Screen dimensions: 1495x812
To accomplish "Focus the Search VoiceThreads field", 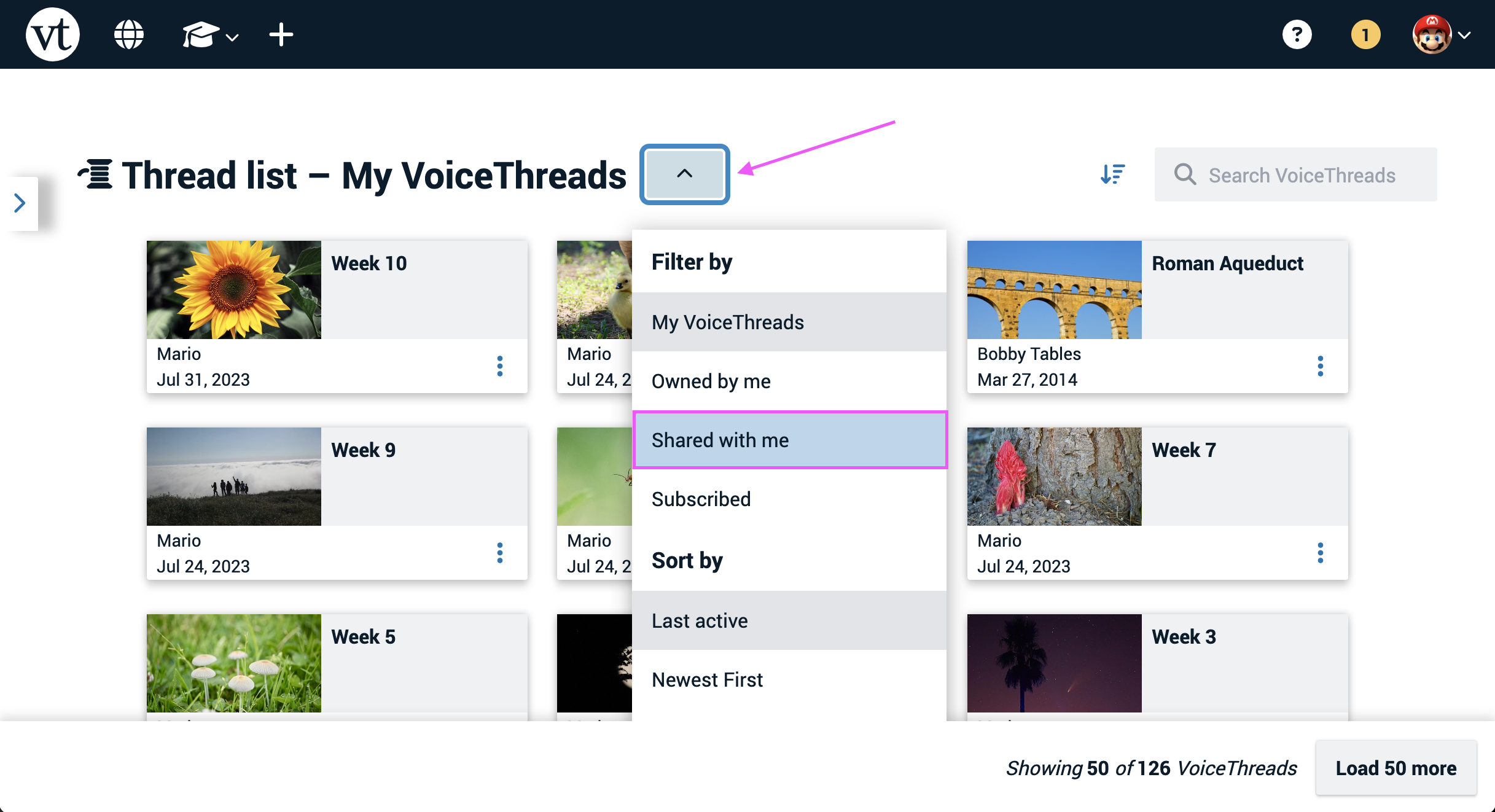I will pos(1296,174).
